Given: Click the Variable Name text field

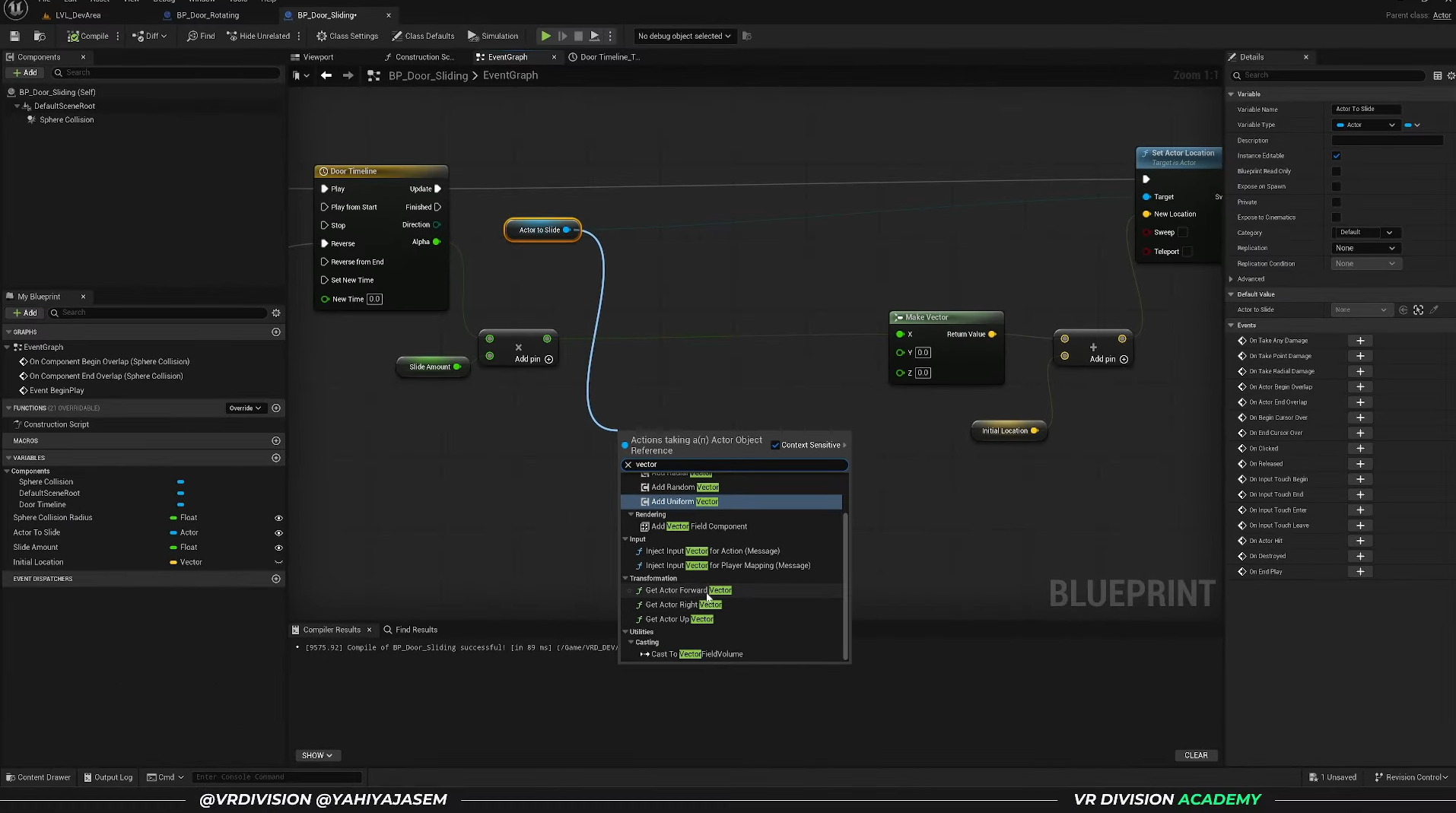Looking at the screenshot, I should [1365, 109].
